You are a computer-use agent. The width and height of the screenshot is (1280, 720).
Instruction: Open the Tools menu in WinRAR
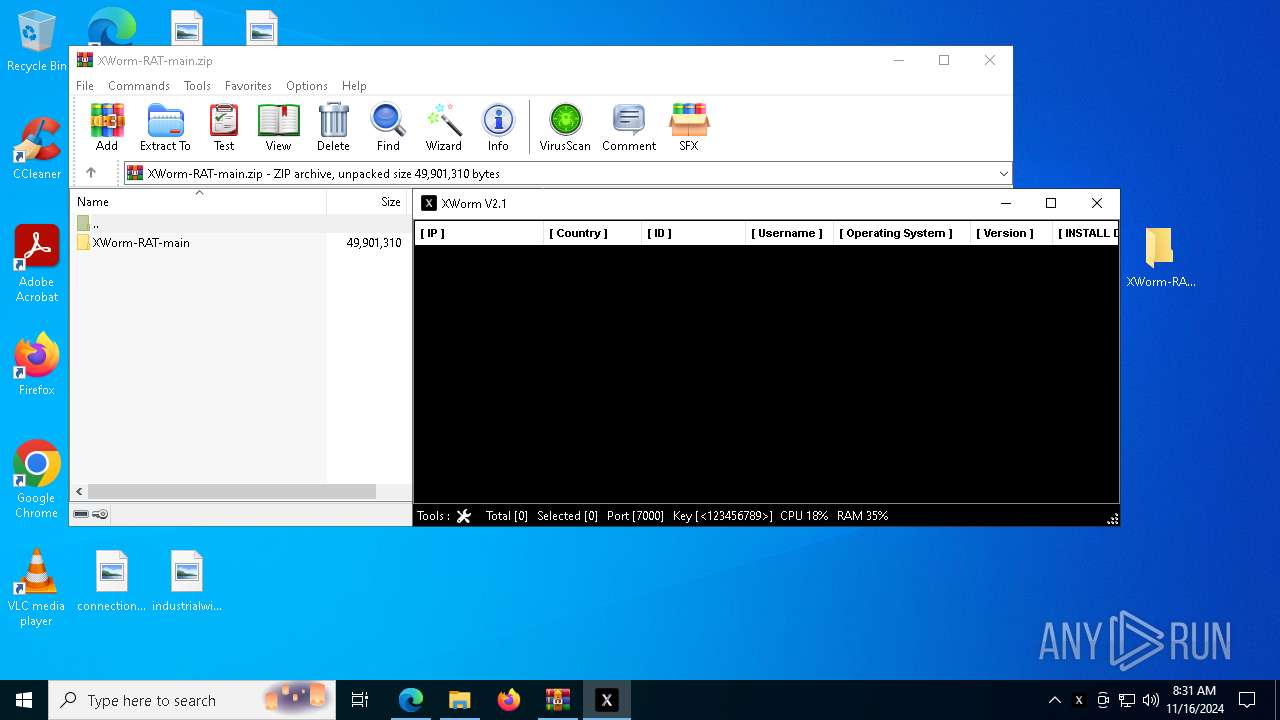[197, 86]
